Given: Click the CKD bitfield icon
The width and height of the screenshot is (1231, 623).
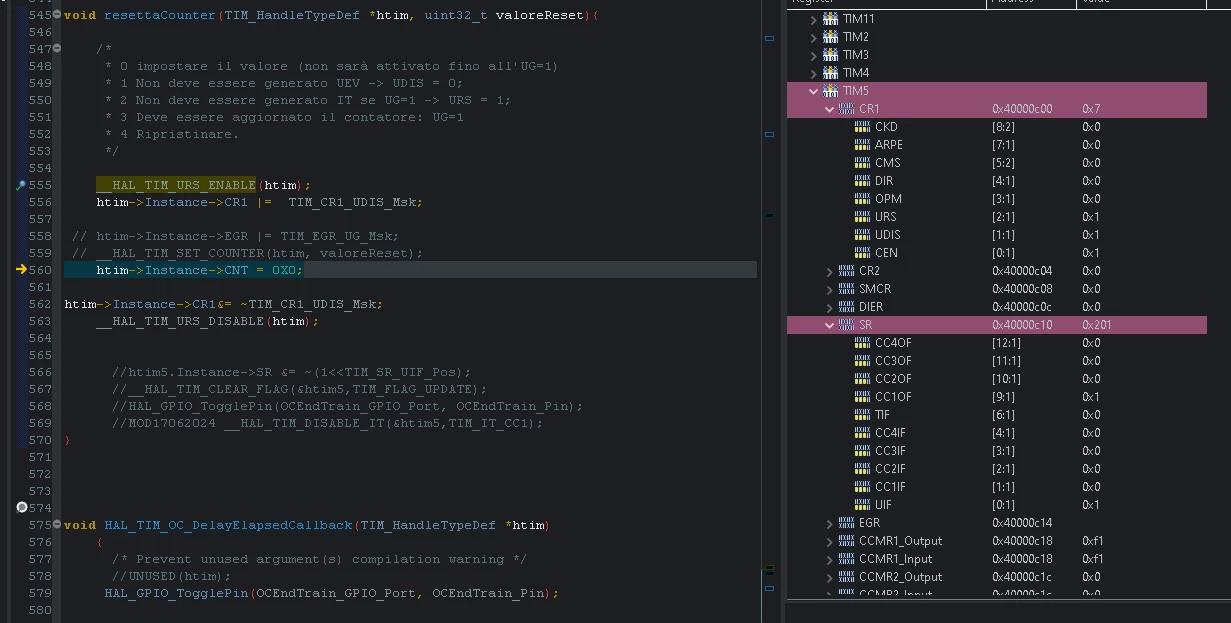Looking at the screenshot, I should (862, 127).
